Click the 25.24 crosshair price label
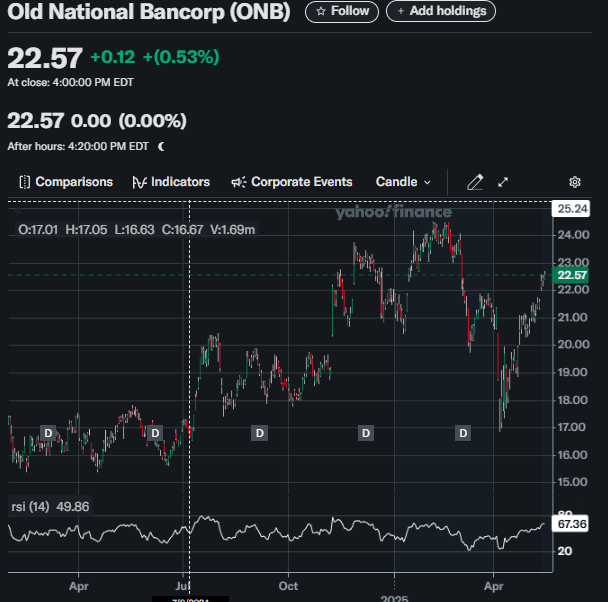 coord(572,209)
